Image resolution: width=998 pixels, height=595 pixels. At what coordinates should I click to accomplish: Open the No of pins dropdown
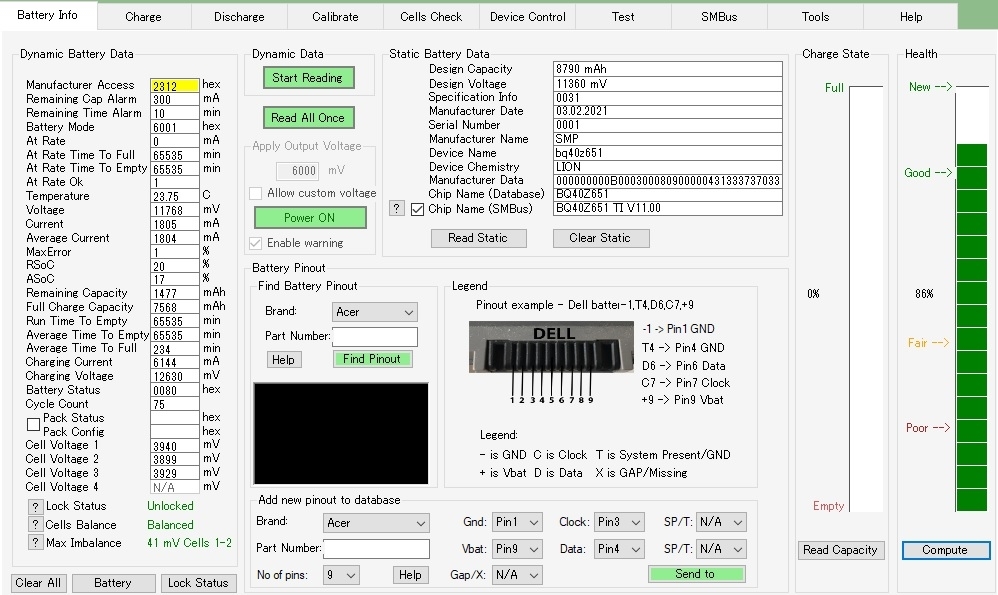[x=341, y=575]
